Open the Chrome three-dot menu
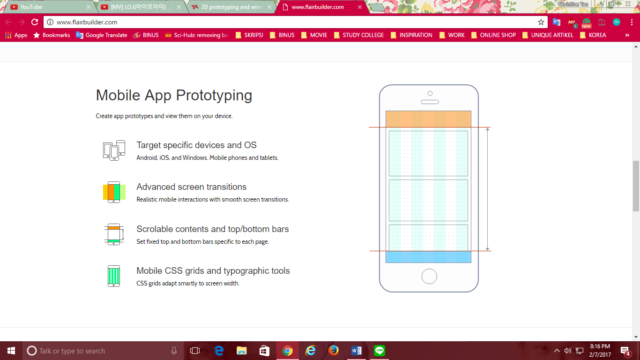Screen dimensions: 640x360 coord(631,22)
